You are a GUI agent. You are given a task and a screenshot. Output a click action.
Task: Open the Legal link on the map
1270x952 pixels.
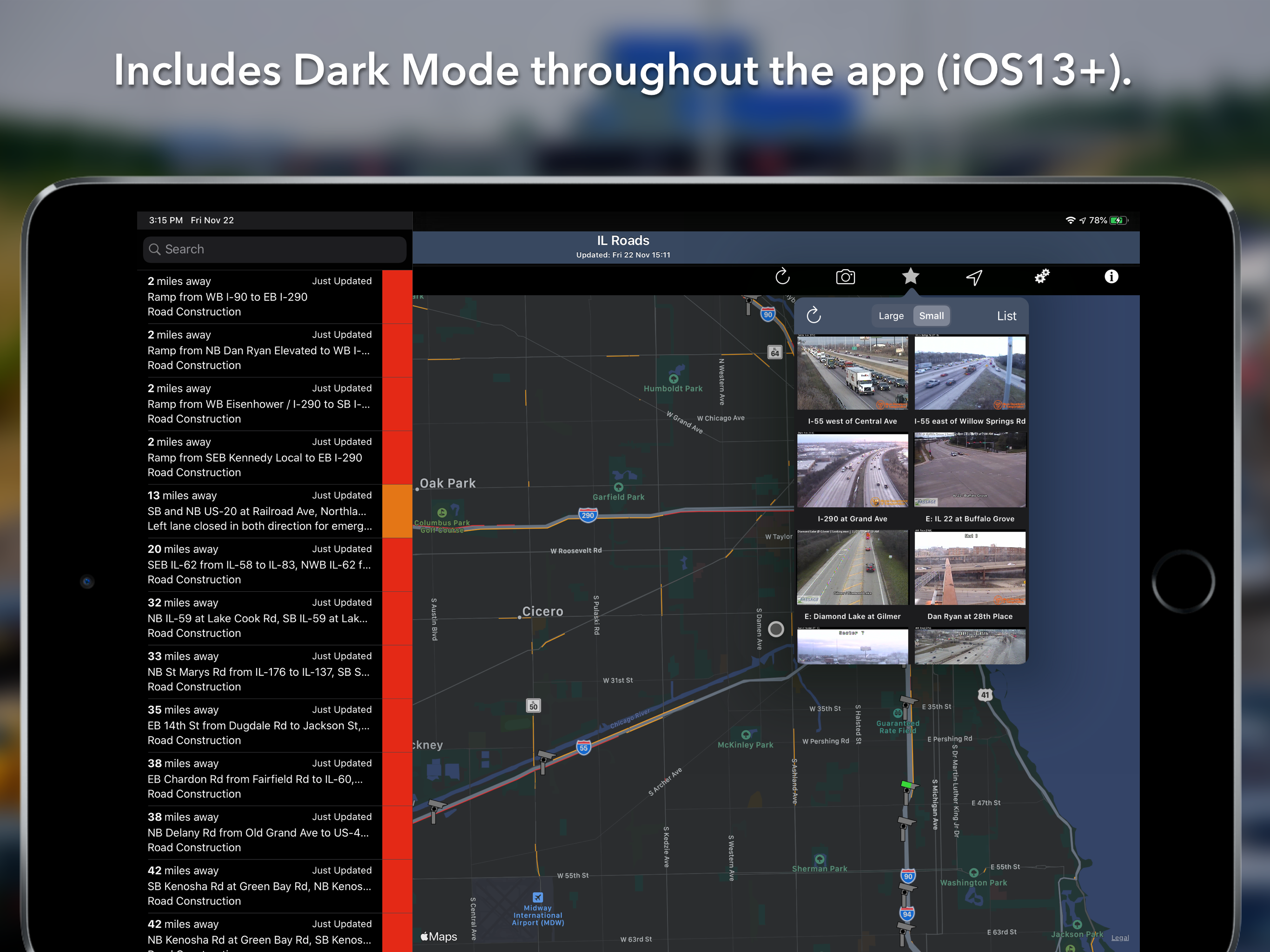tap(1119, 938)
